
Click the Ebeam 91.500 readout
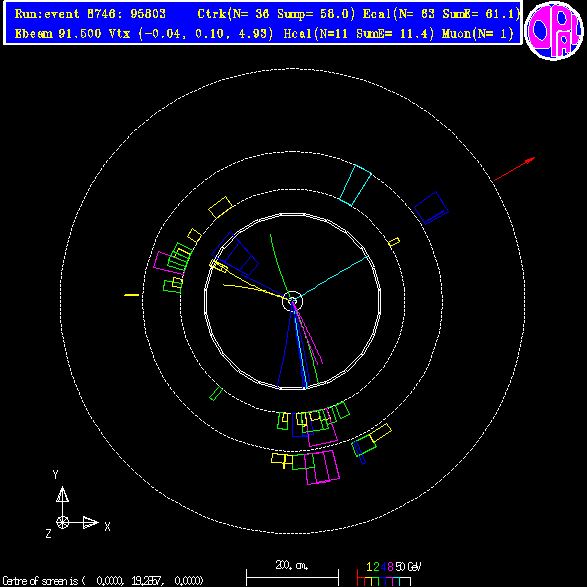click(x=58, y=34)
